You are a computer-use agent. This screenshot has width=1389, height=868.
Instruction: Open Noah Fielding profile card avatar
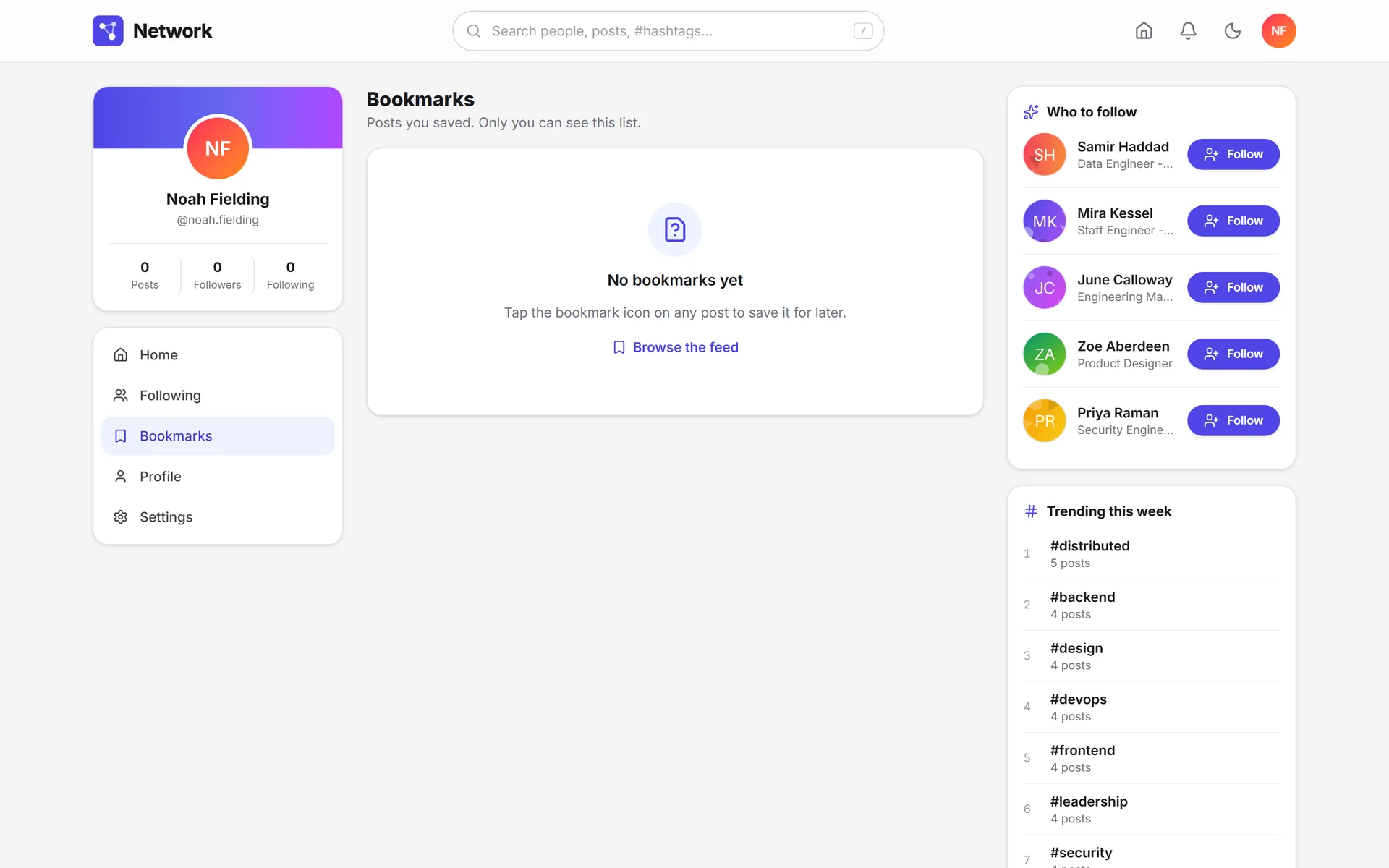[218, 148]
